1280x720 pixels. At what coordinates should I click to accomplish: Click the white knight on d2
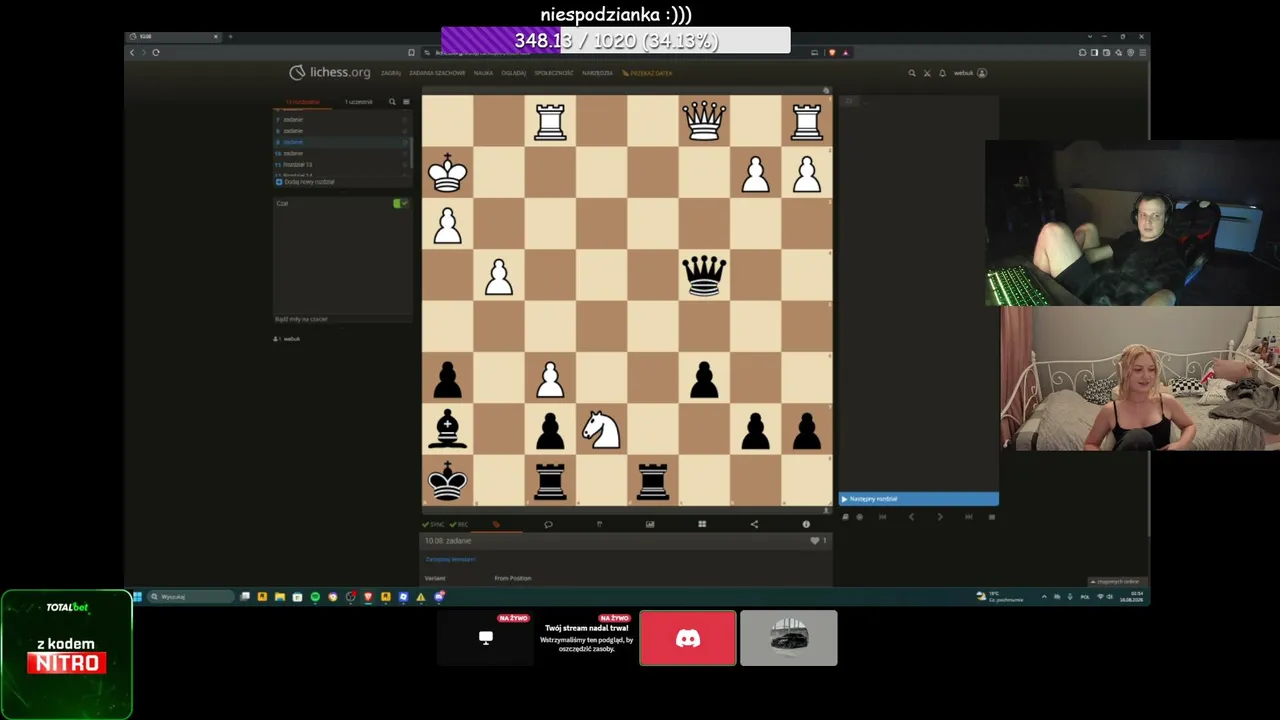[601, 430]
